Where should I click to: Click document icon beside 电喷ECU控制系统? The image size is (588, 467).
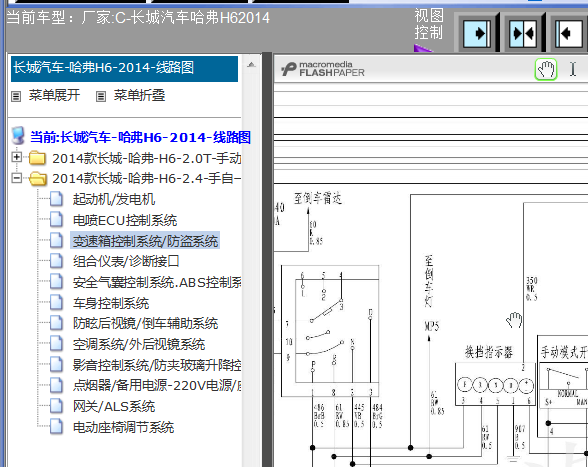pos(56,219)
